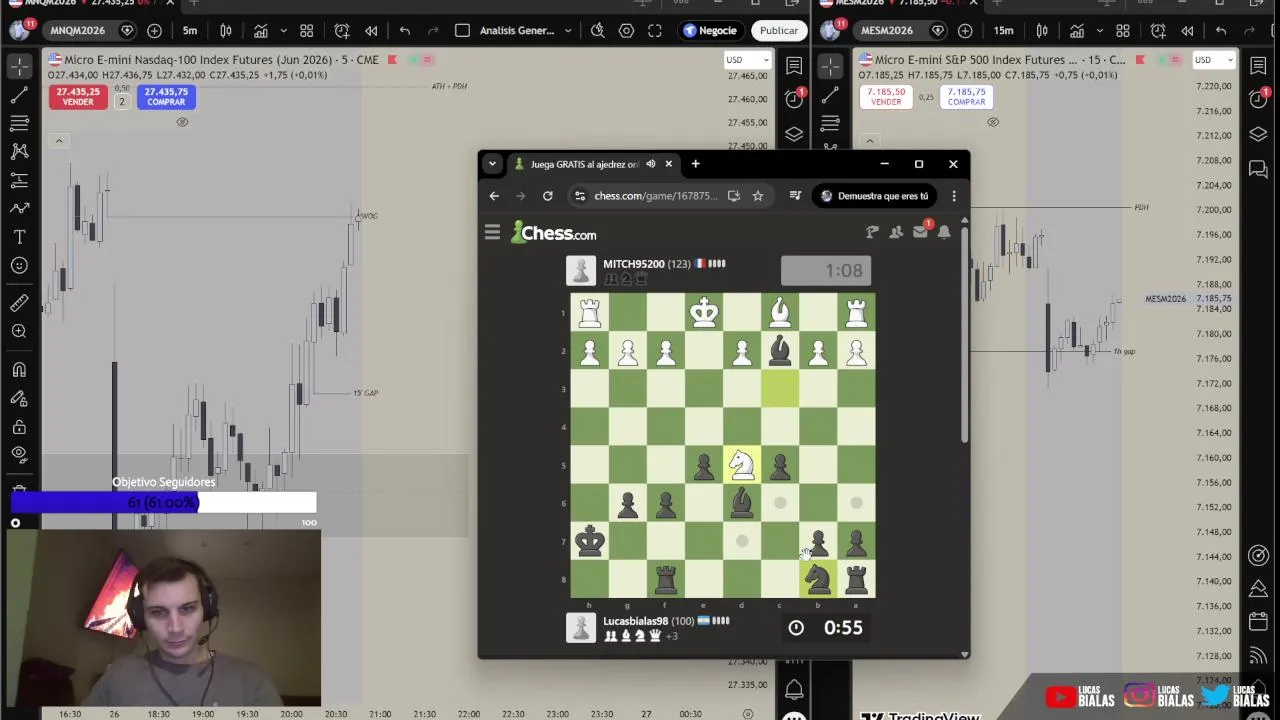Click VENDER 27.435,25 on Nasdaq chart

(x=78, y=96)
